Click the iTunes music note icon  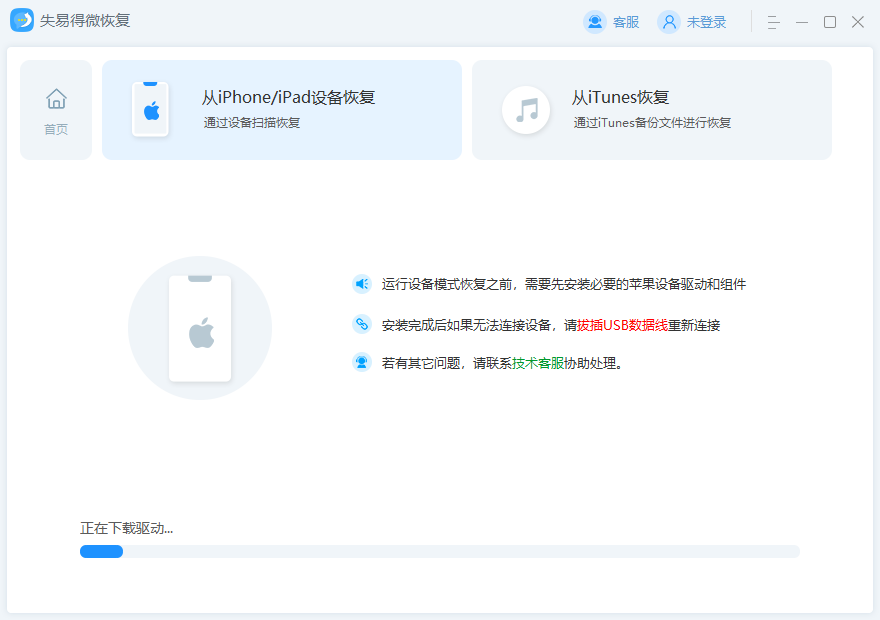(x=526, y=110)
